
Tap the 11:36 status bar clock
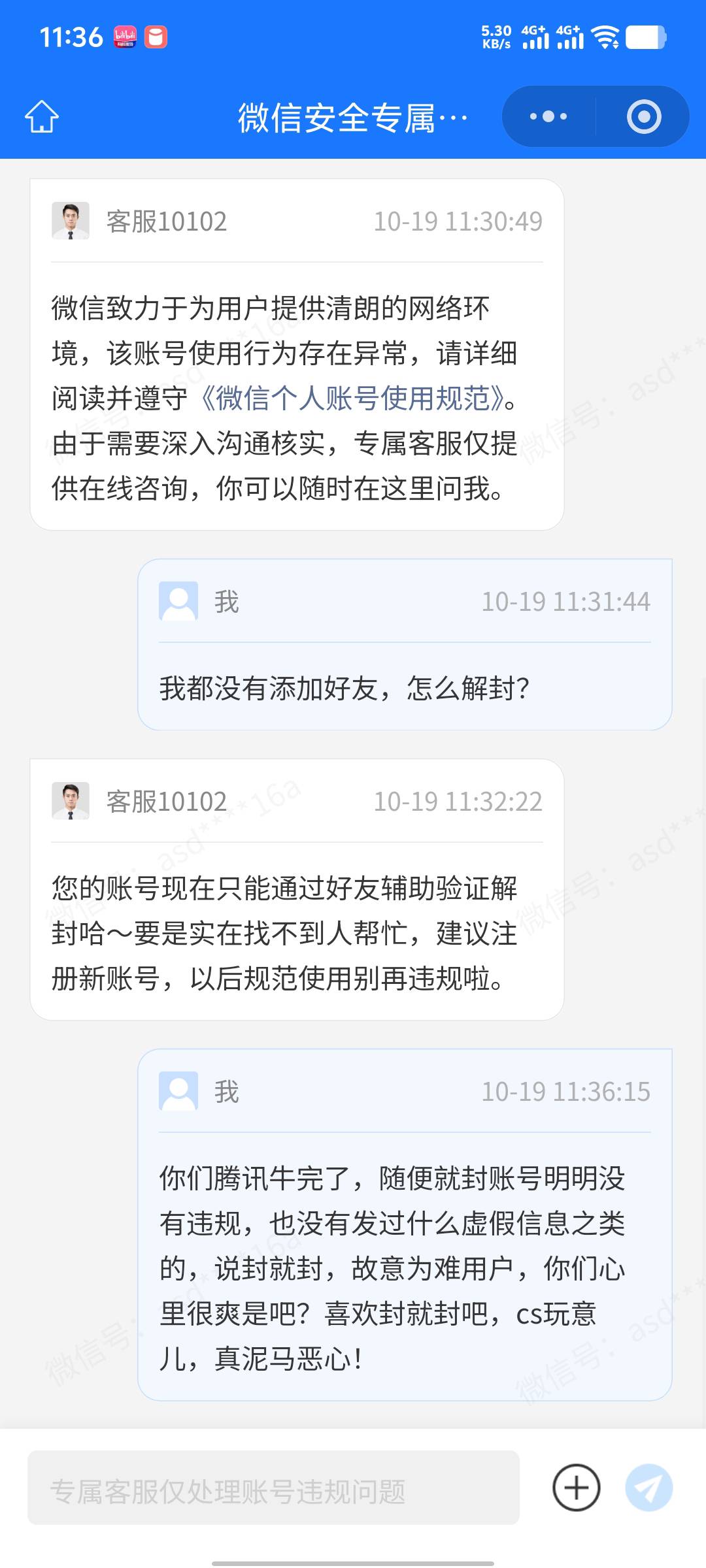(x=71, y=37)
